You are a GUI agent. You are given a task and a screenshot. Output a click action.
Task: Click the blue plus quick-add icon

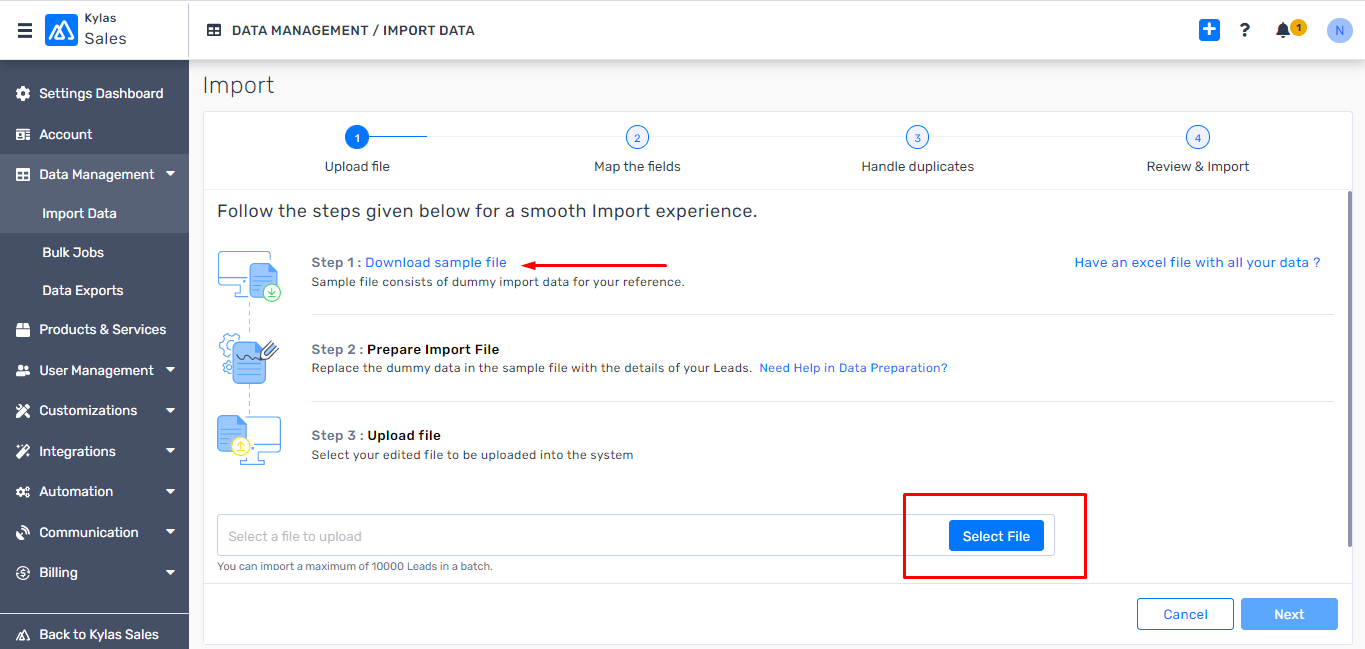(x=1209, y=30)
